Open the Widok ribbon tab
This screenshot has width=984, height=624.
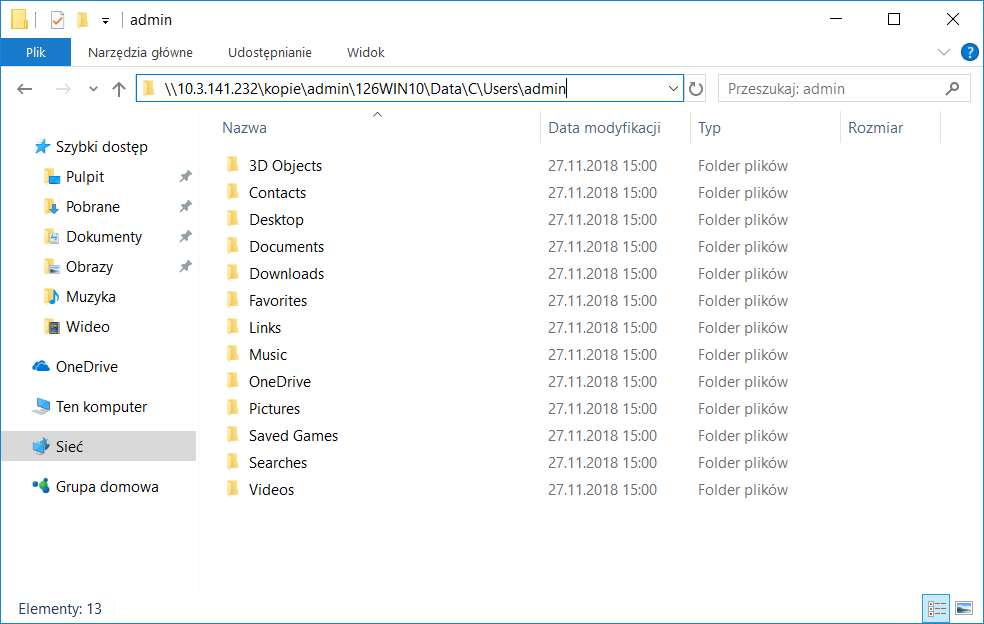(x=365, y=52)
